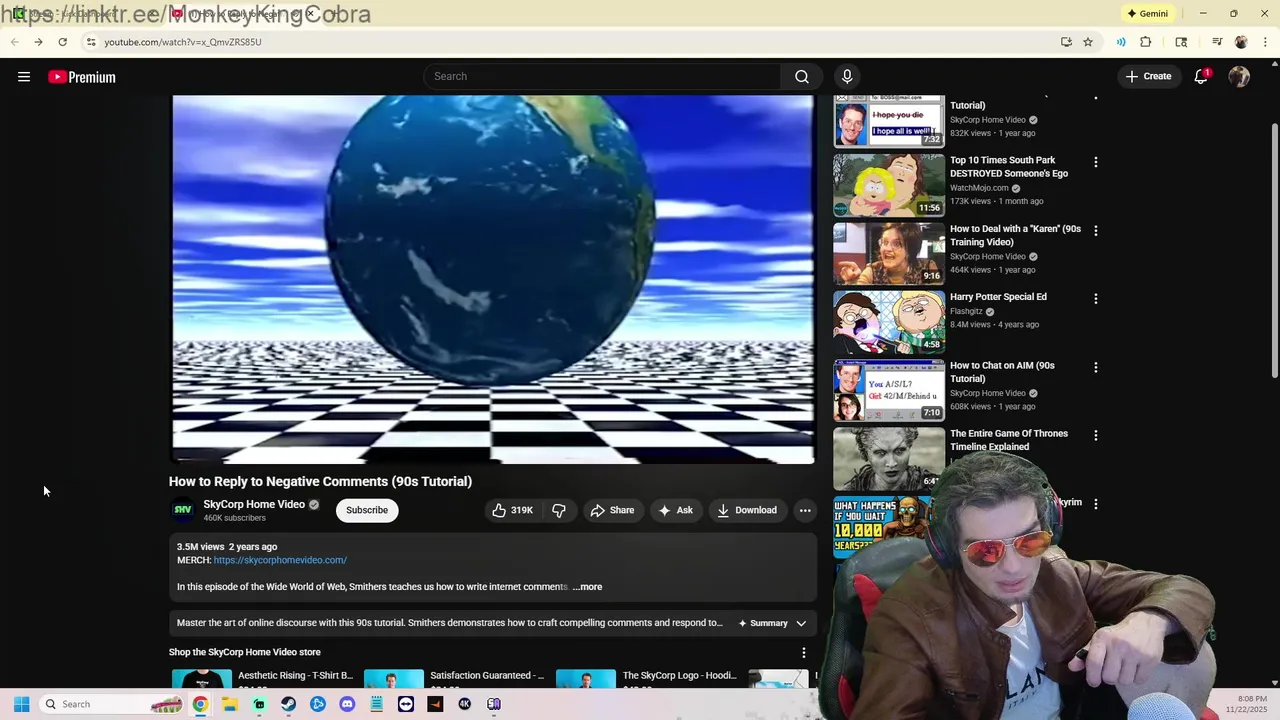This screenshot has width=1280, height=720.
Task: Focus the YouTube search field
Action: (x=603, y=76)
